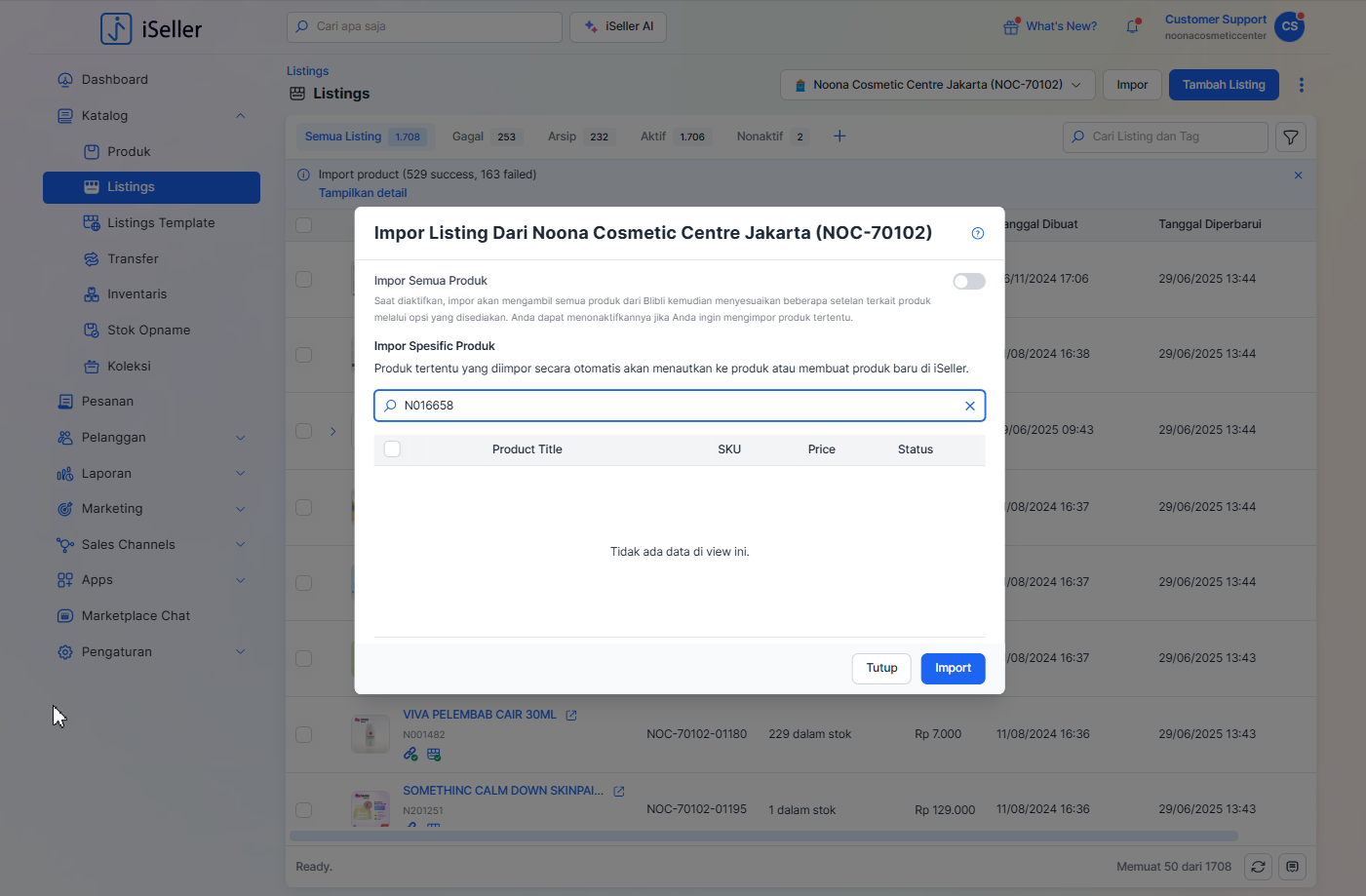Click Tampilkan detail link
The width and height of the screenshot is (1366, 896).
(x=363, y=193)
